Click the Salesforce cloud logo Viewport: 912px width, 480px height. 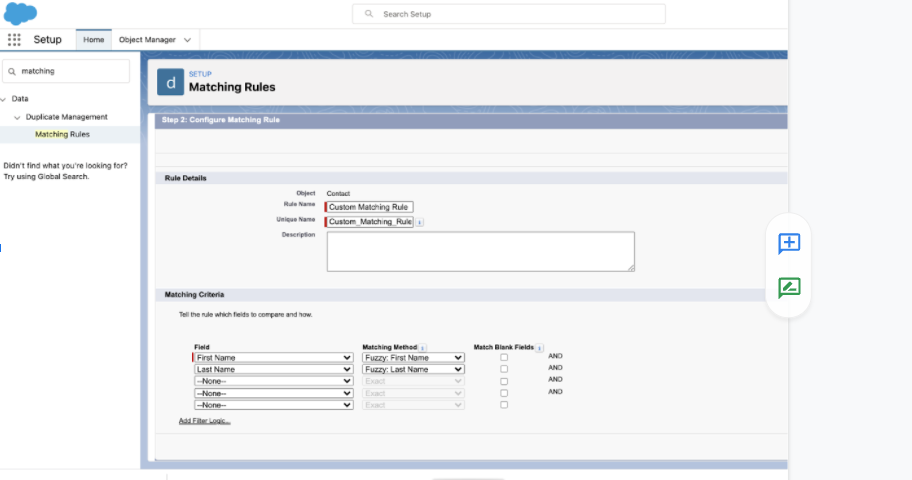[20, 14]
